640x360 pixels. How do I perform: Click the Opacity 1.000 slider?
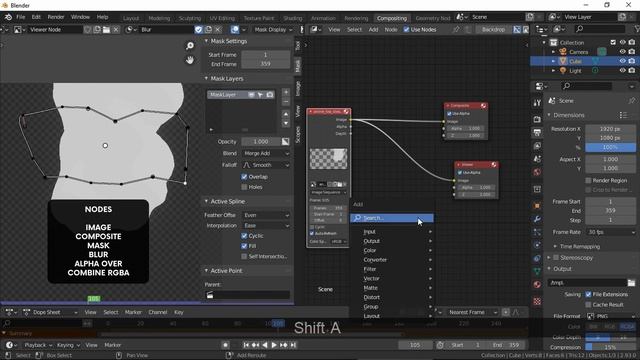click(261, 142)
